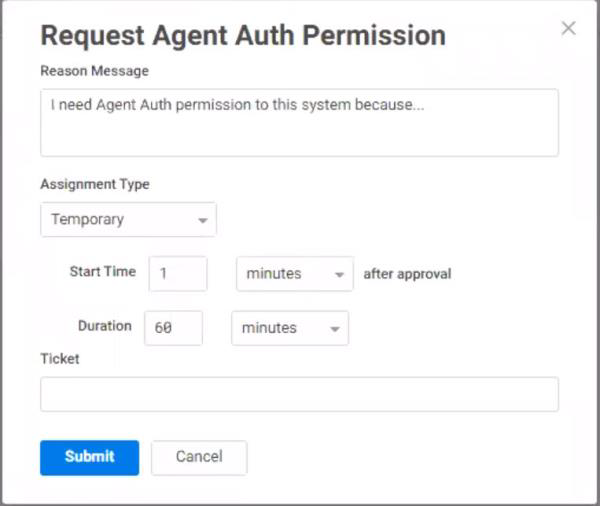Click the Reason Message label

click(94, 71)
